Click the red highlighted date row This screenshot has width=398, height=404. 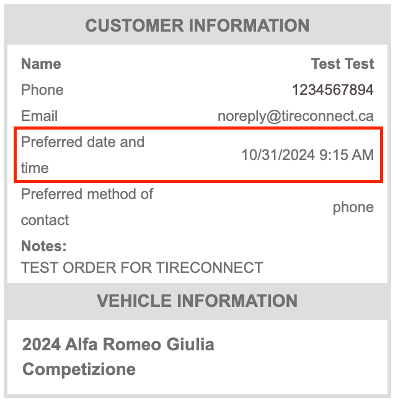point(198,155)
